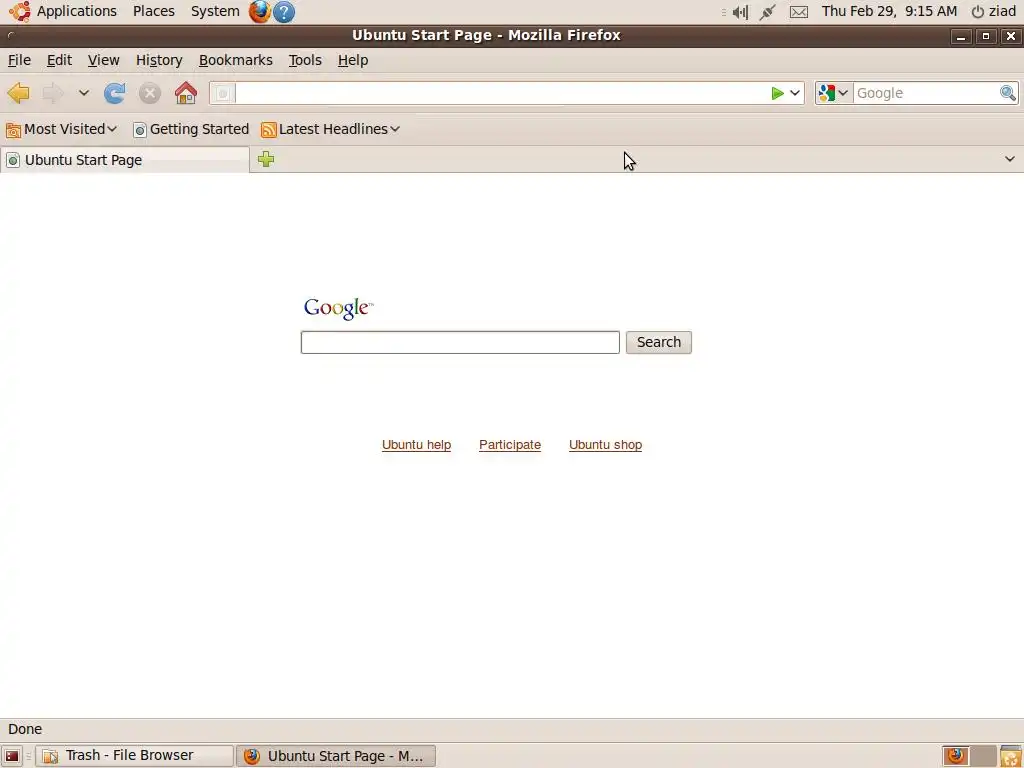This screenshot has width=1024, height=768.
Task: Click the Stop loading button
Action: (x=150, y=93)
